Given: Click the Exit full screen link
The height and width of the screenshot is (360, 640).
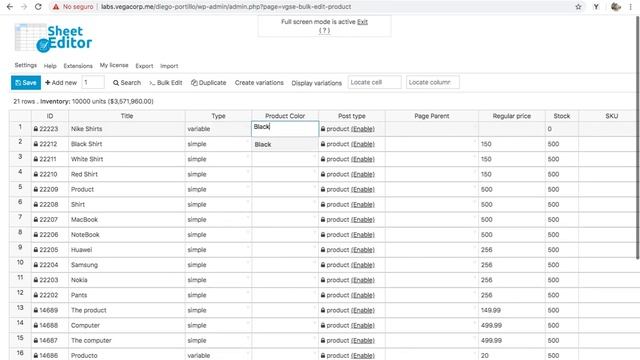Looking at the screenshot, I should 362,22.
